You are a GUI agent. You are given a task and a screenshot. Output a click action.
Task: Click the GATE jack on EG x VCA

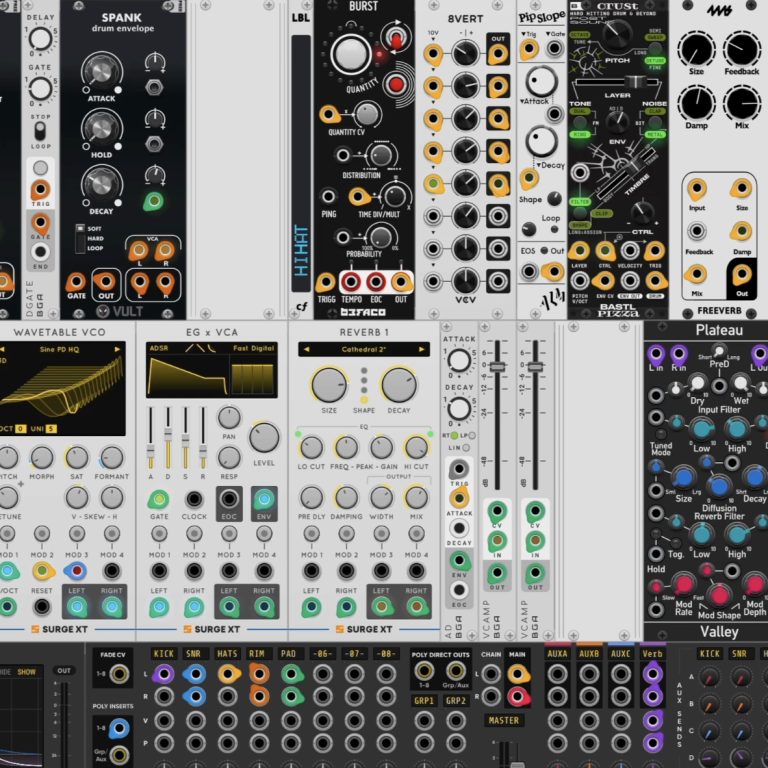159,499
